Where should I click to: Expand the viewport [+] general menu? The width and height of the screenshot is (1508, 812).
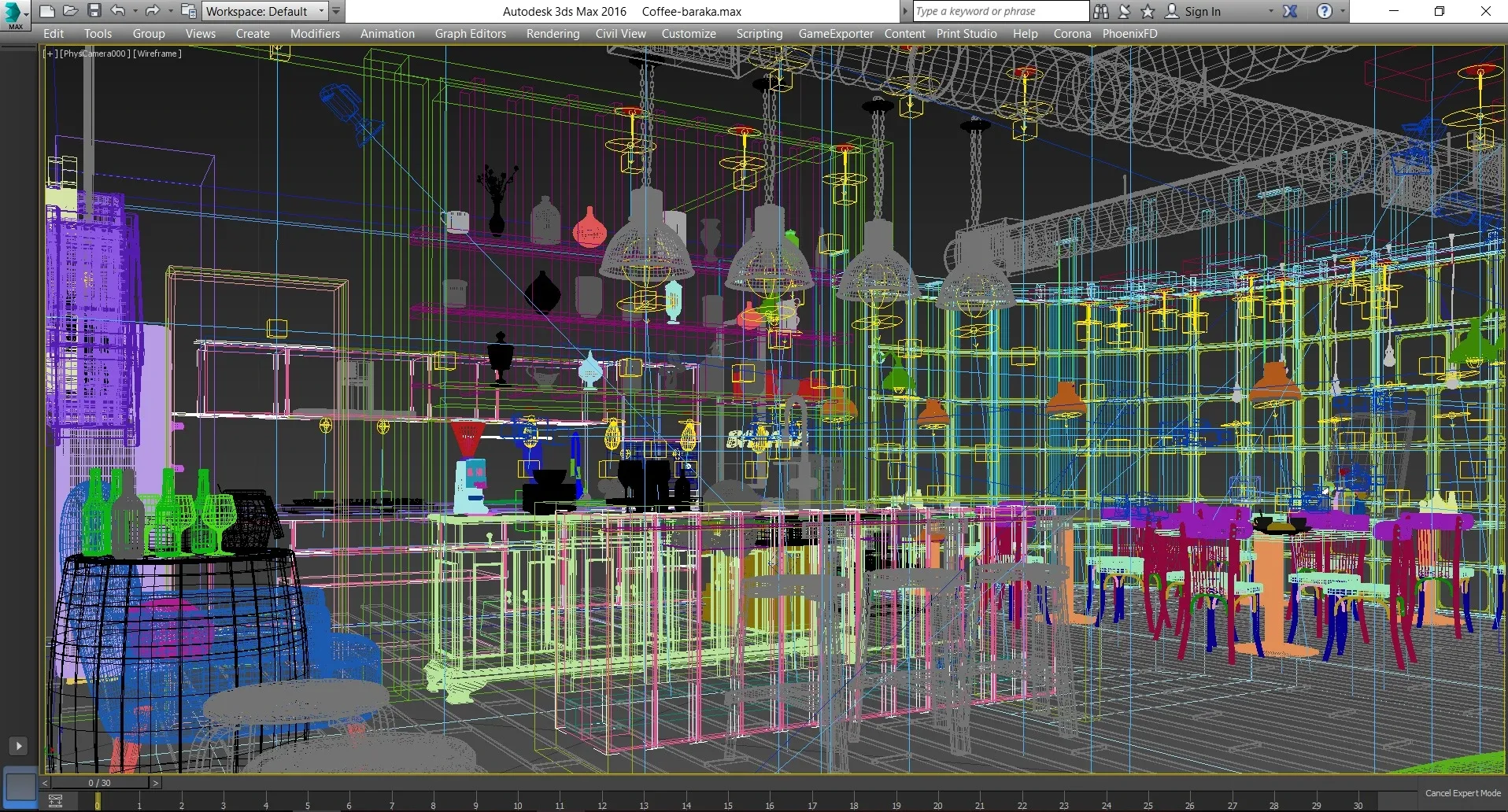[x=50, y=54]
